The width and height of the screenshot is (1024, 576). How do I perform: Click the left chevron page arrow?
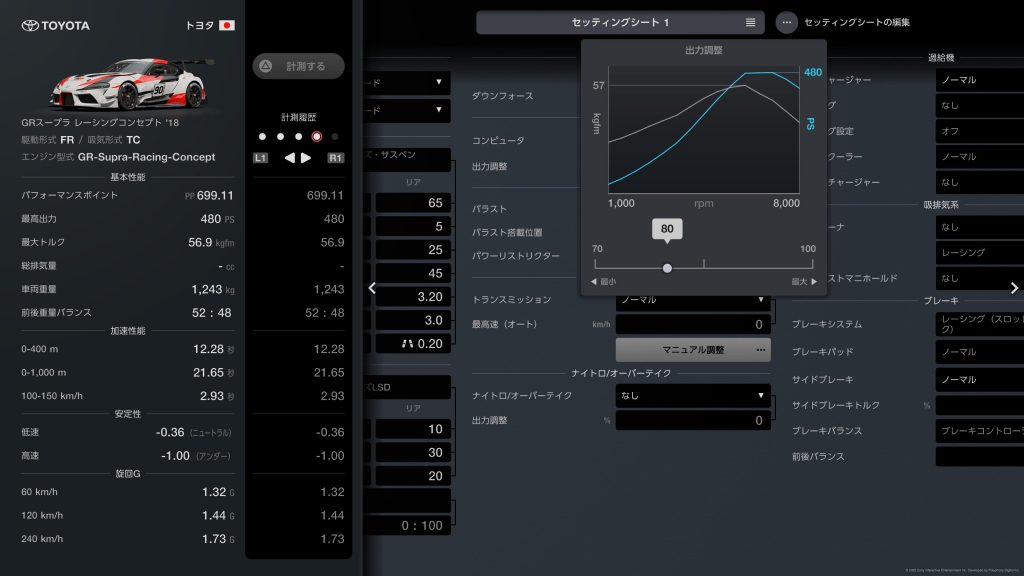[372, 288]
